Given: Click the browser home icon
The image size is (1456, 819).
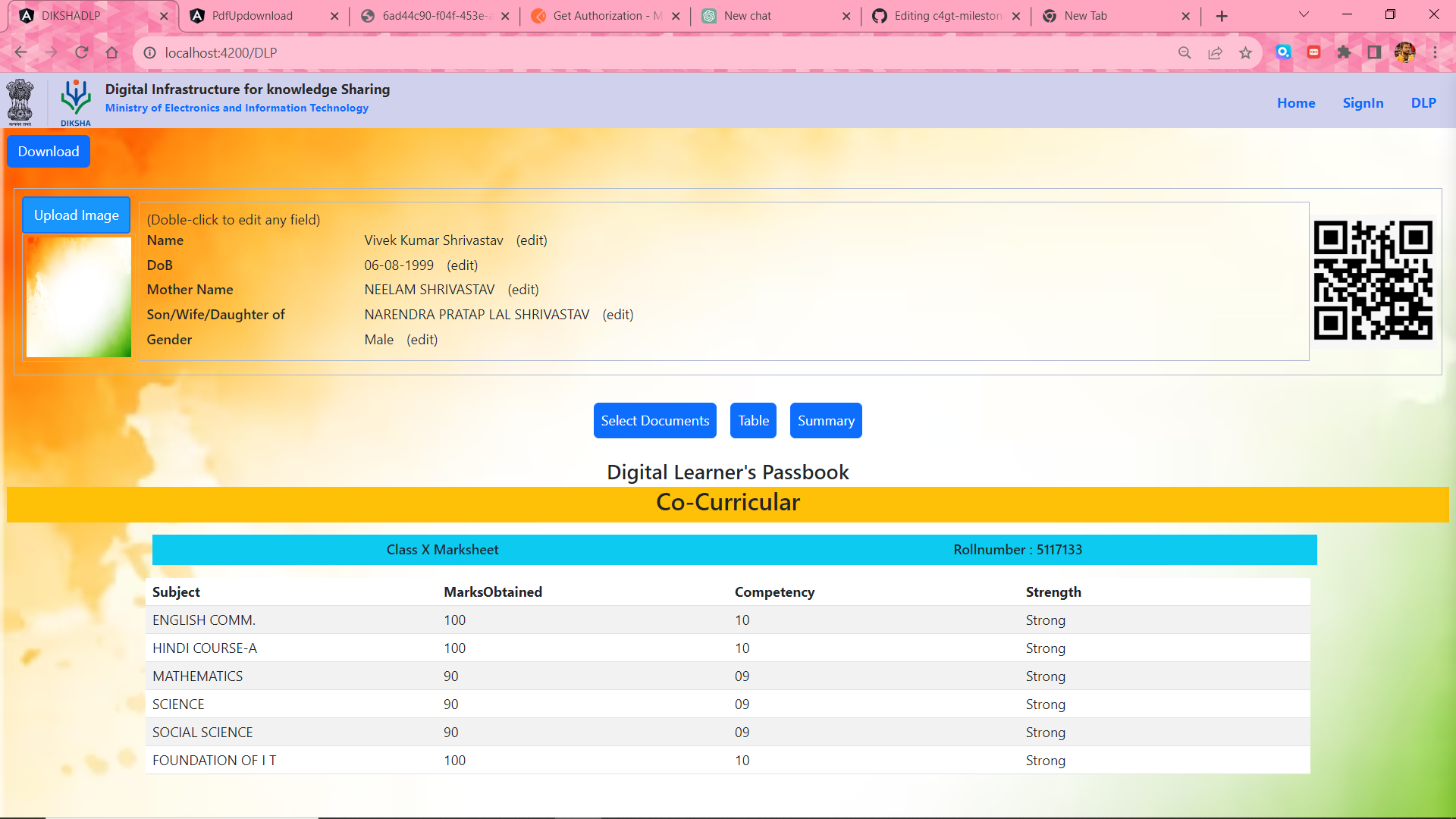Looking at the screenshot, I should pos(112,52).
